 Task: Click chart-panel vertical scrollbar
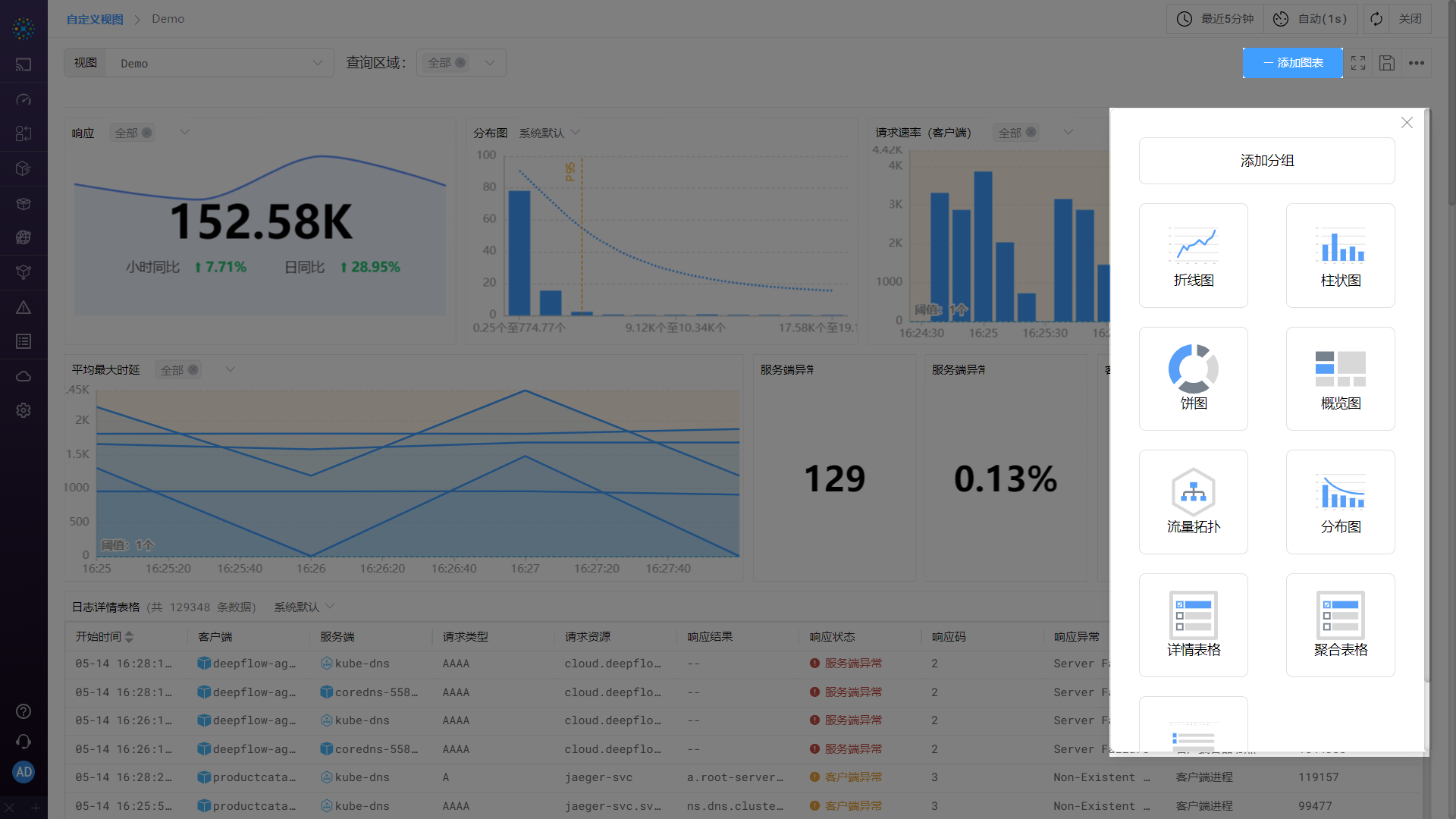point(1426,394)
